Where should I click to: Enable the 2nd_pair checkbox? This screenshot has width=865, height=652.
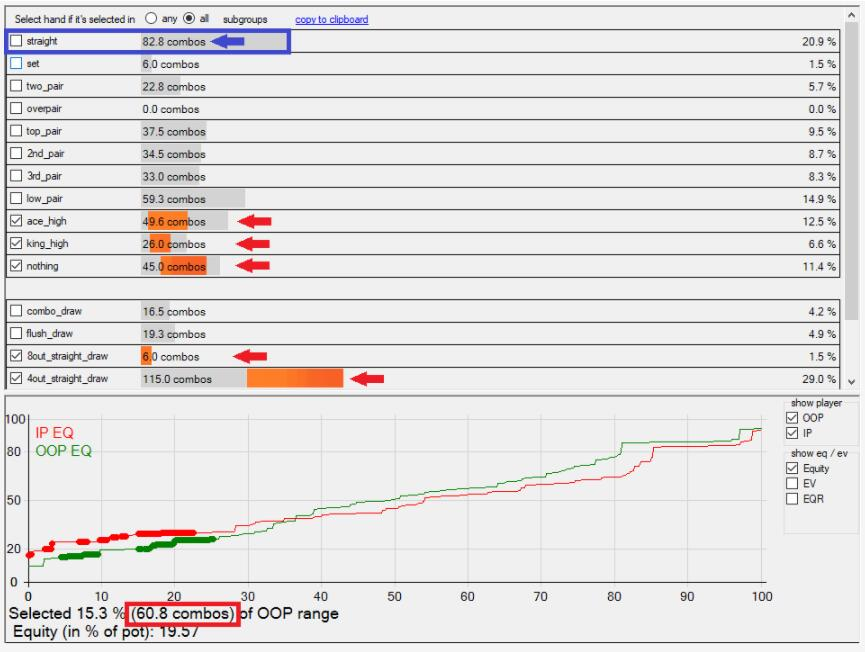(x=16, y=153)
